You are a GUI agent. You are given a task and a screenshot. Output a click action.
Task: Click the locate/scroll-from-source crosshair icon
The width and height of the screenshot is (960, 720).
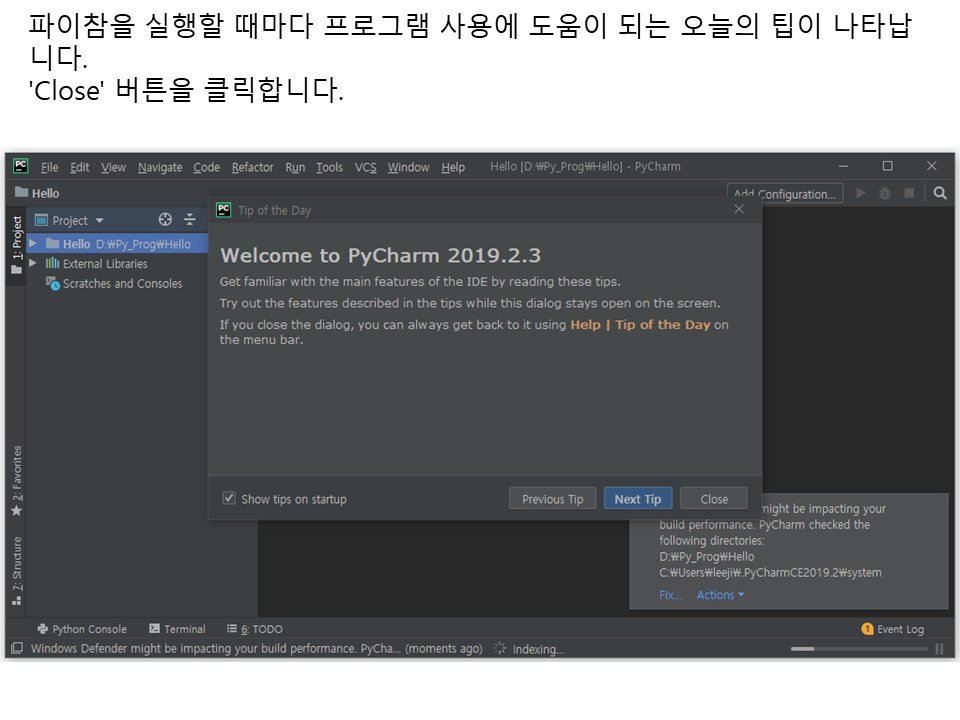coord(166,220)
